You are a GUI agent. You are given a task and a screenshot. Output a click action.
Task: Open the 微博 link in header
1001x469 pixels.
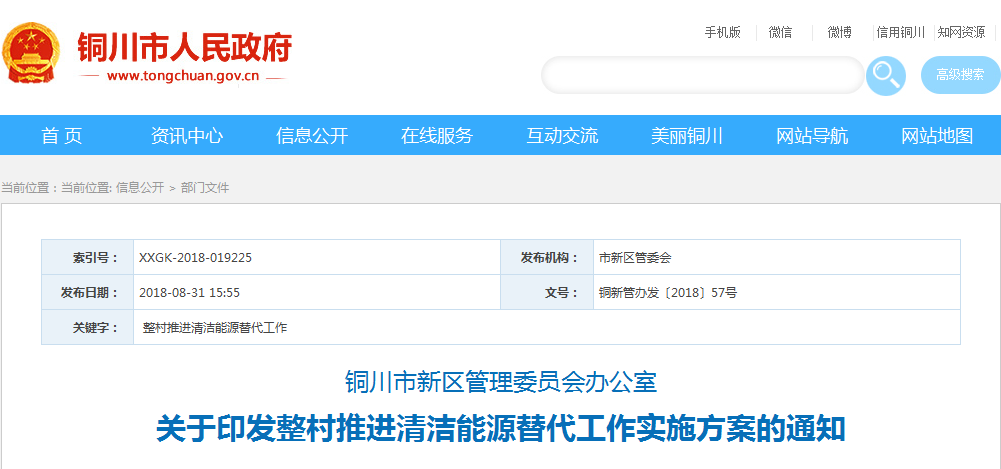pos(839,32)
